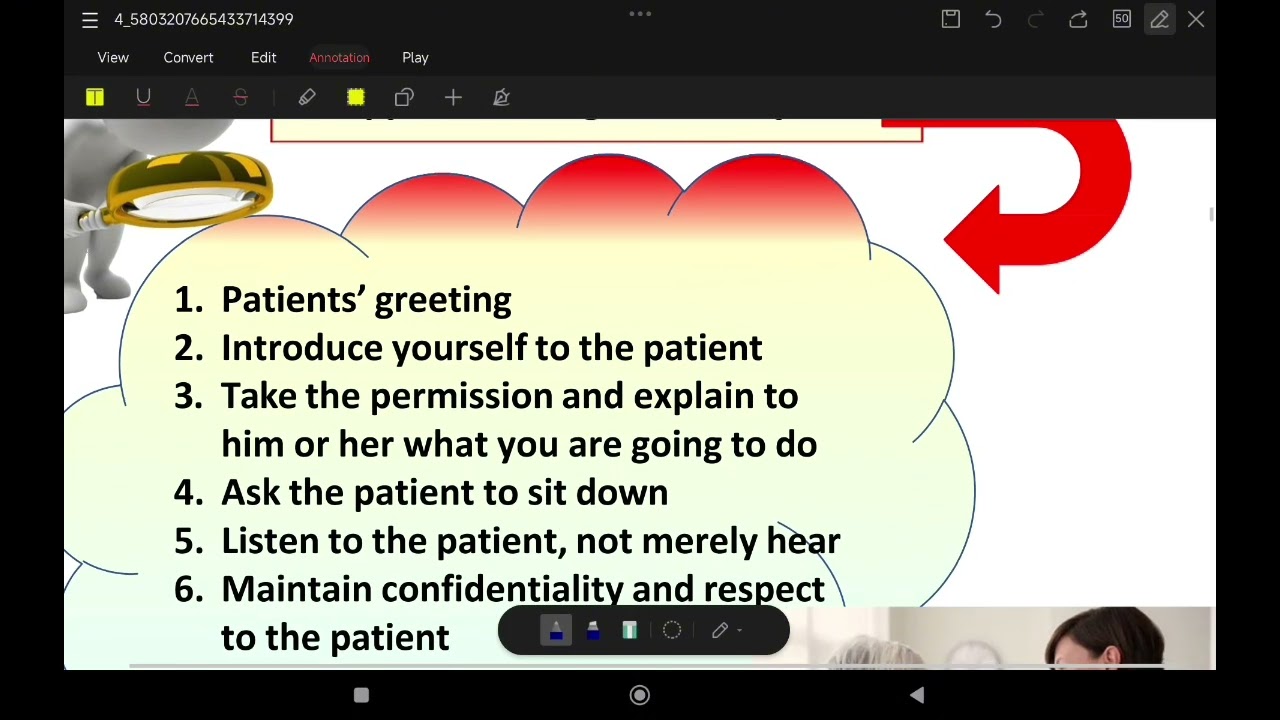Redo the undone action
Viewport: 1280px width, 720px height.
click(1036, 19)
